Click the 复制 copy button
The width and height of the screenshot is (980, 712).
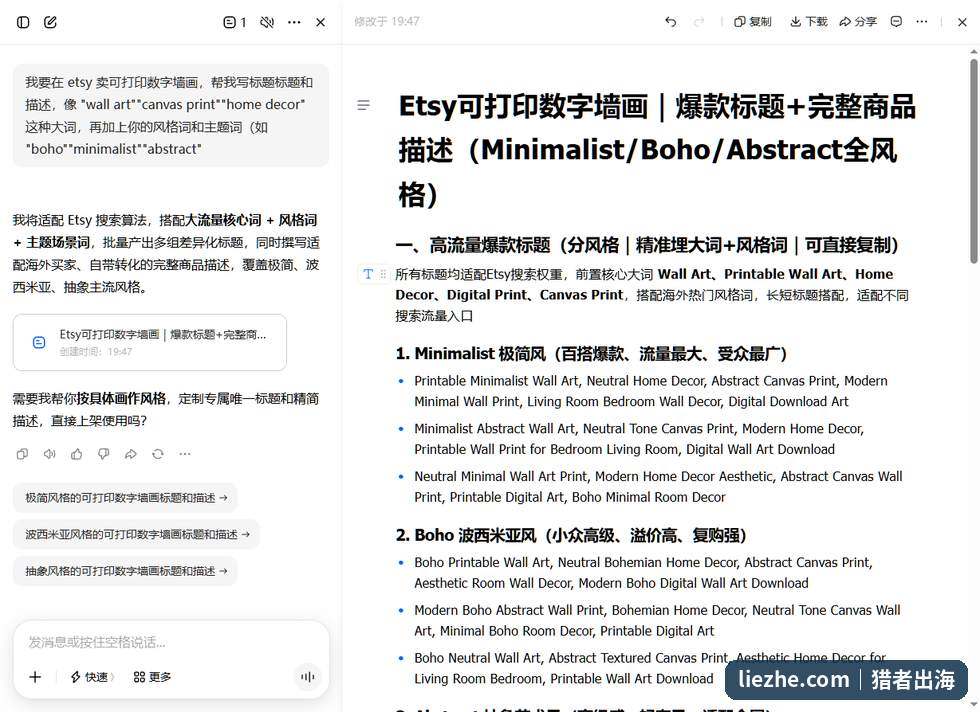pos(752,22)
